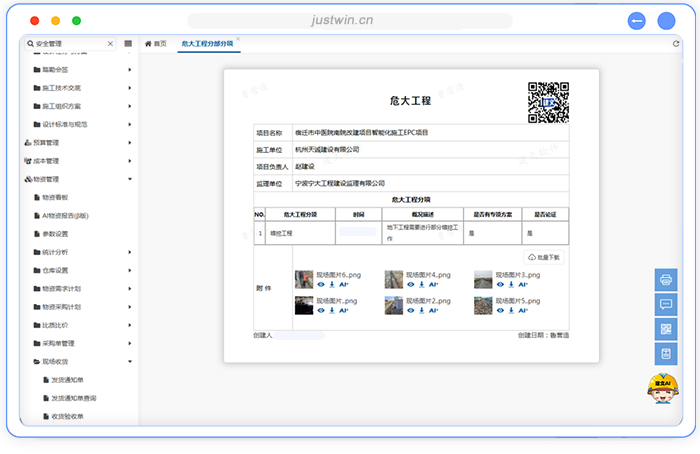700x454 pixels.
Task: Toggle the sidebar menu collapse icon
Action: click(x=128, y=44)
